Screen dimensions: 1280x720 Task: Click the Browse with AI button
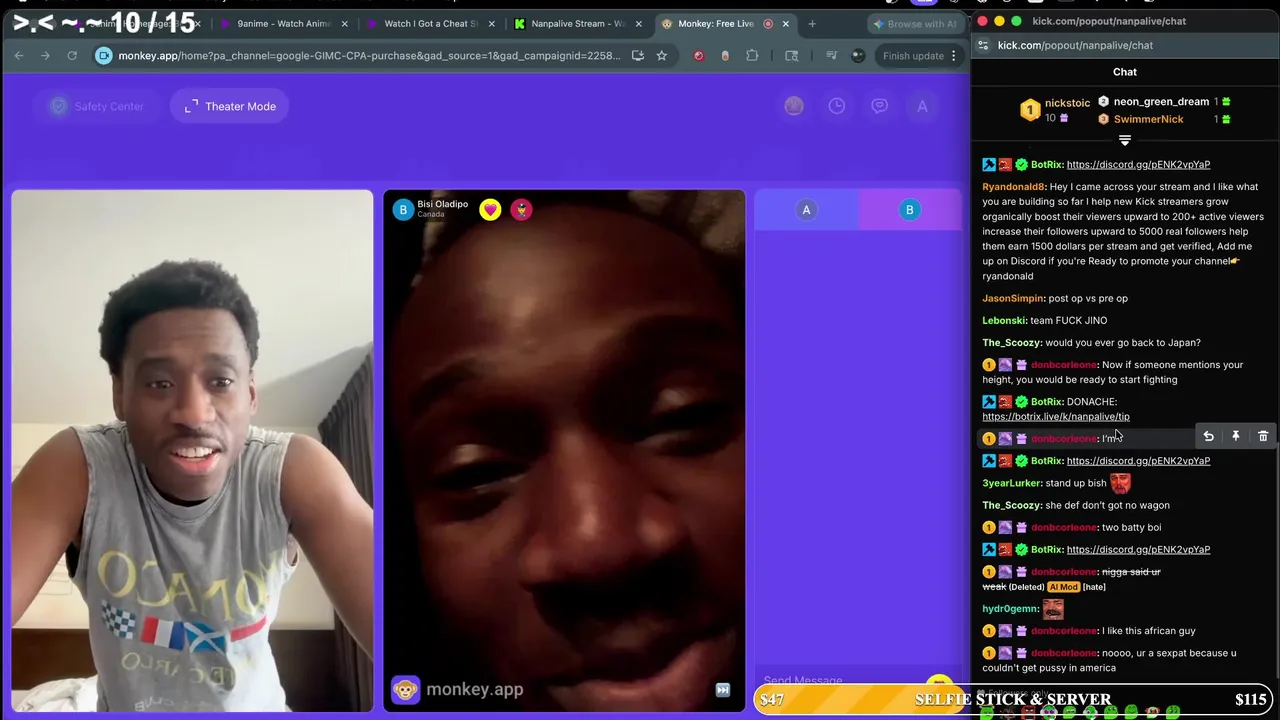pyautogui.click(x=914, y=24)
